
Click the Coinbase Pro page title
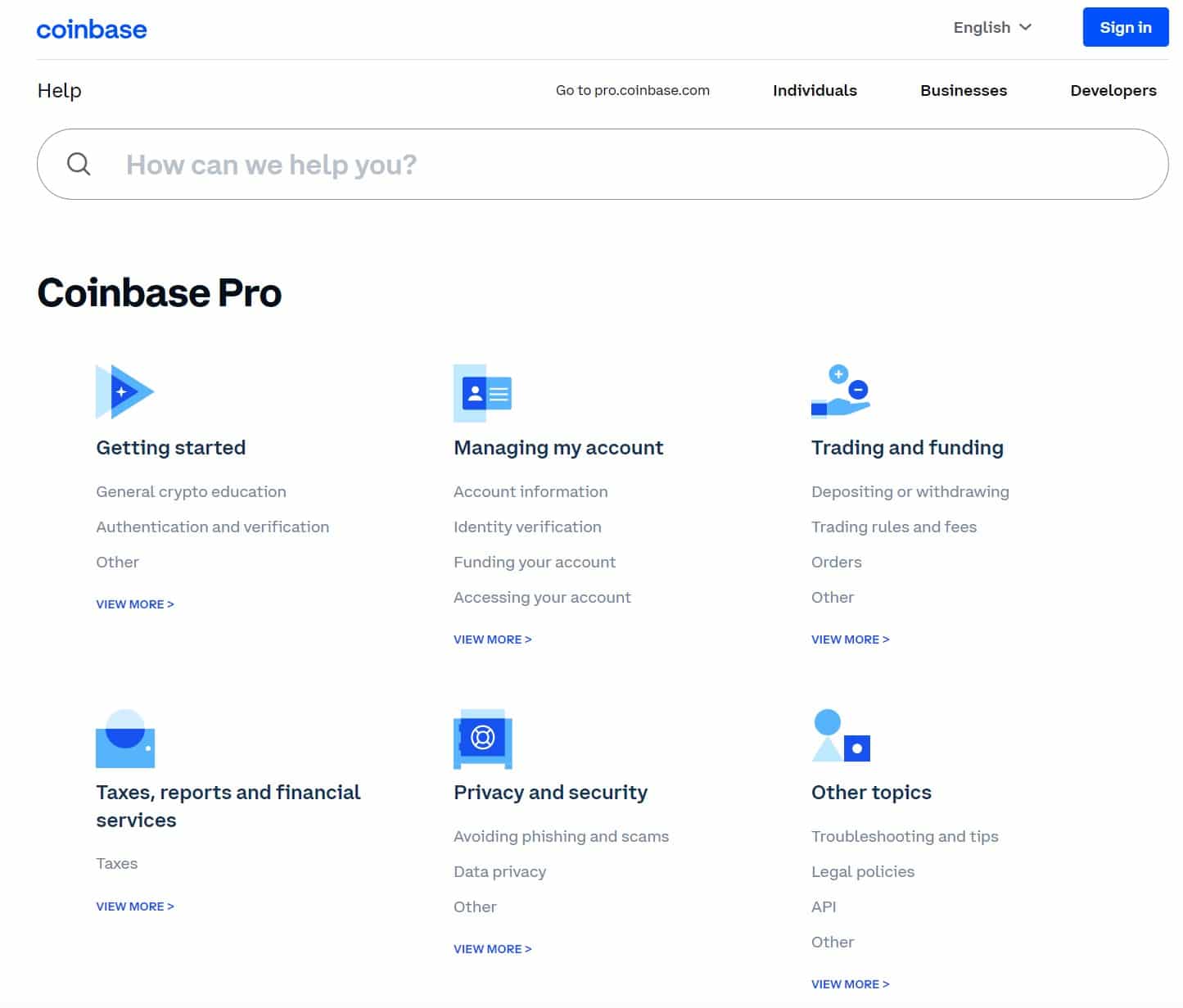(160, 292)
